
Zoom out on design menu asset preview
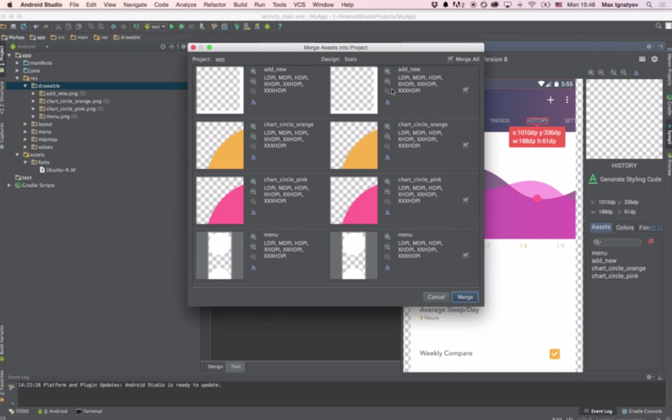(387, 247)
